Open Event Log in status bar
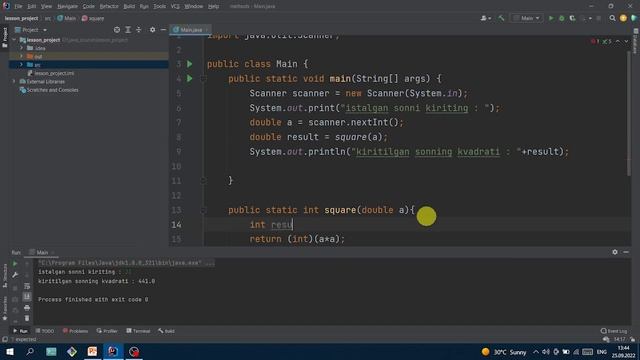Screen dimensions: 640x360 click(614, 331)
